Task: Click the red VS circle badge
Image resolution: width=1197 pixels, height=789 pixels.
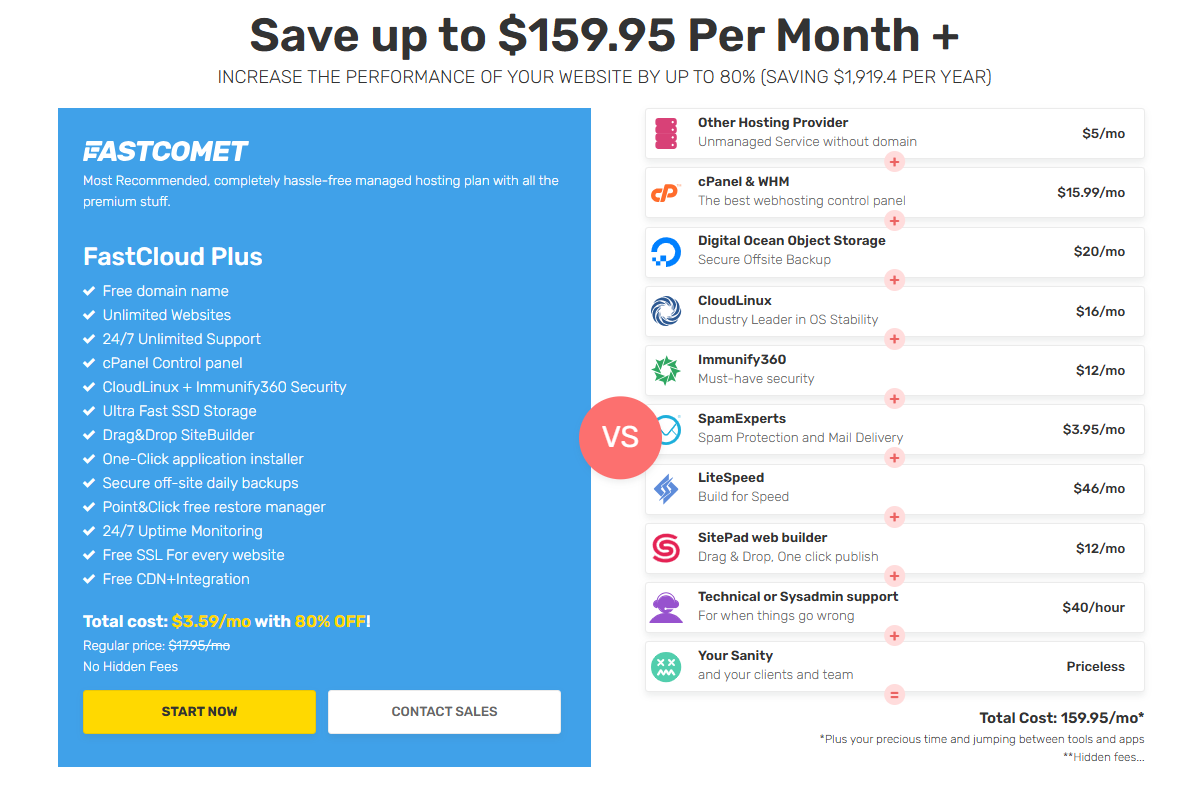Action: pyautogui.click(x=620, y=437)
